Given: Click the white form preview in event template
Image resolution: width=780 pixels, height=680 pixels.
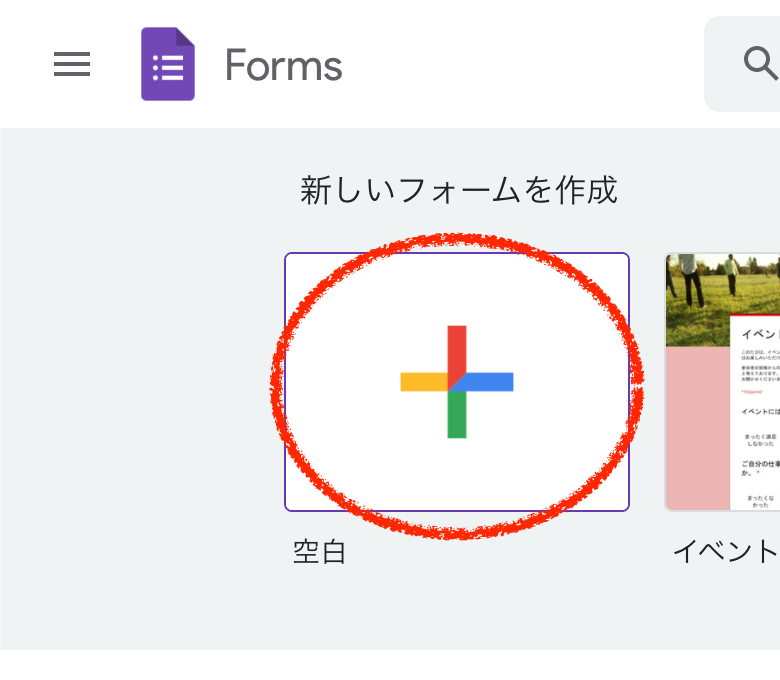Looking at the screenshot, I should pos(755,420).
